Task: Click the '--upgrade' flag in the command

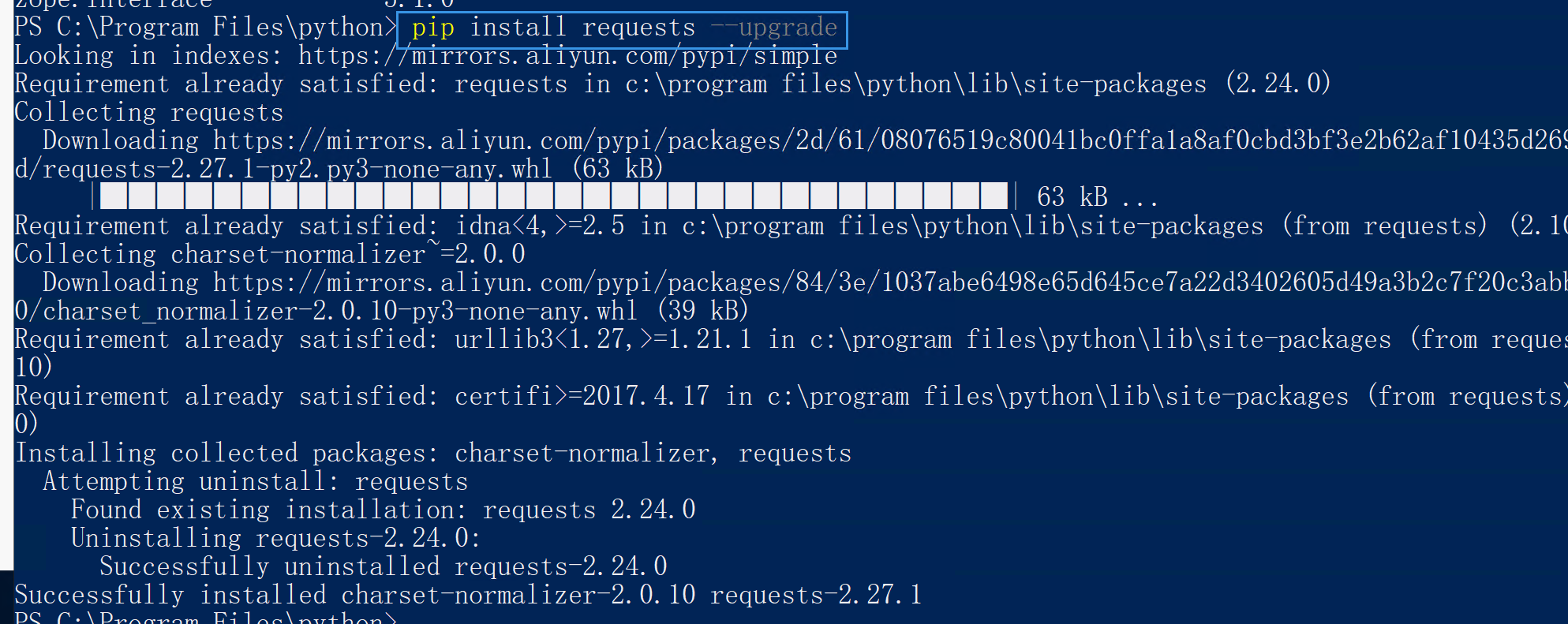Action: click(x=773, y=28)
